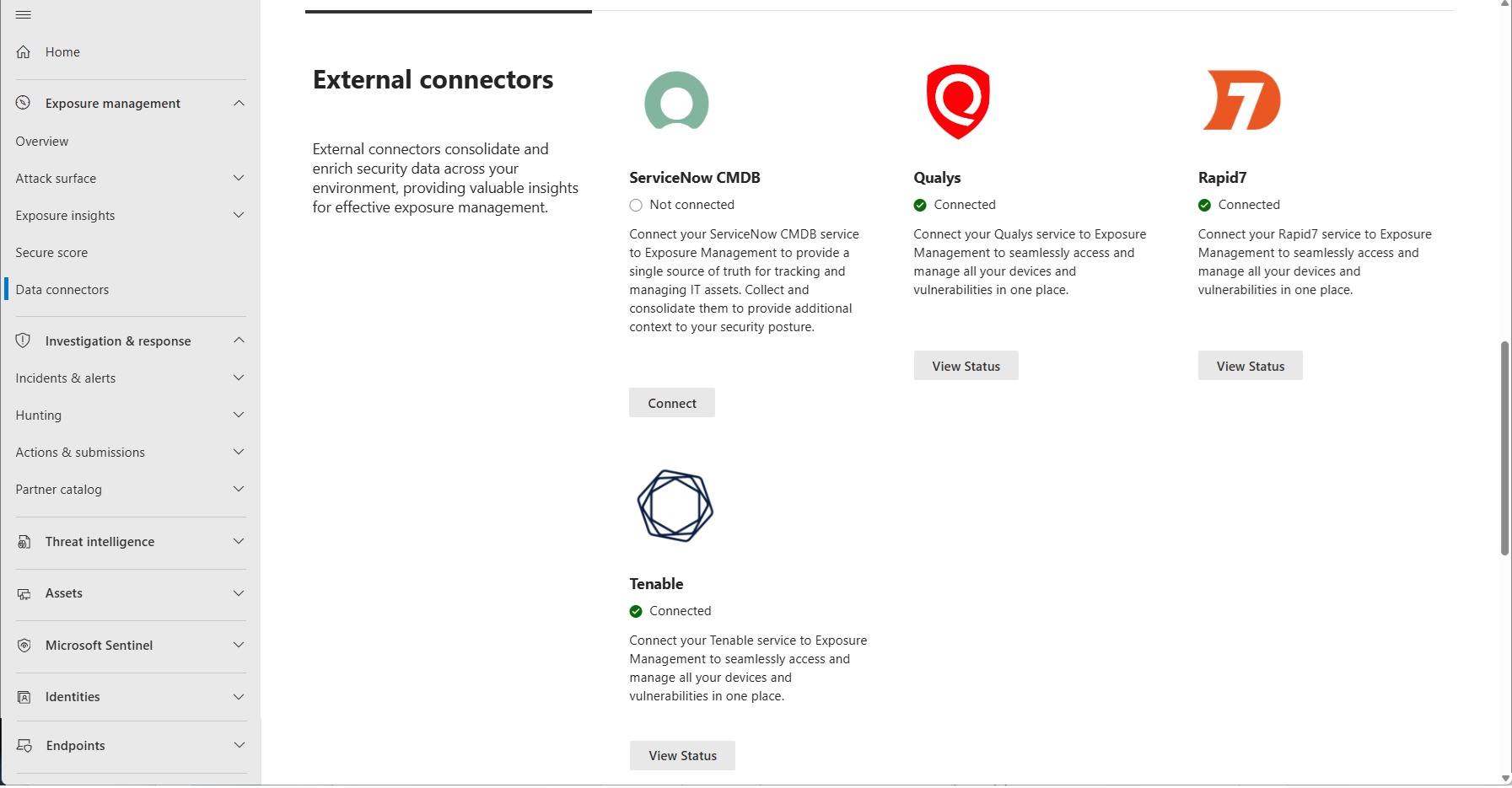The height and width of the screenshot is (788, 1512).
Task: Expand the Attack surface submenu chevron
Action: (239, 178)
